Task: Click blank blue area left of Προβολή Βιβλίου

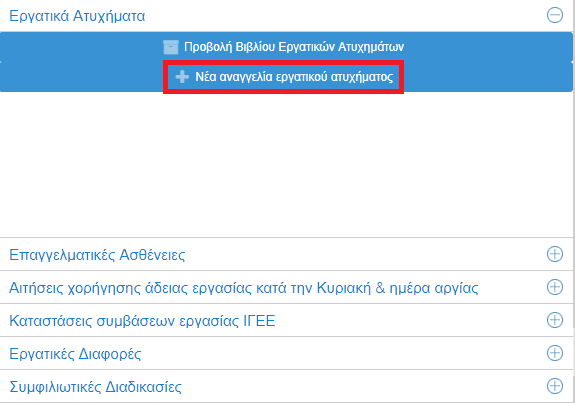Action: pyautogui.click(x=81, y=47)
